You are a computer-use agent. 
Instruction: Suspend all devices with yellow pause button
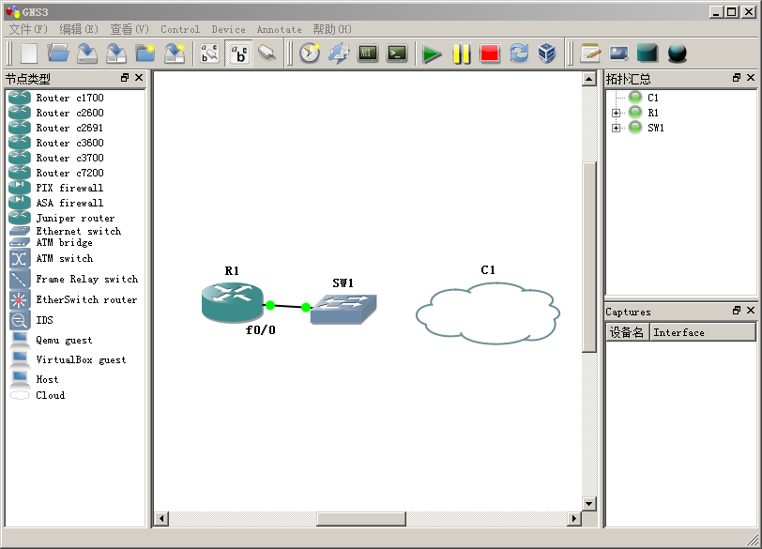461,53
